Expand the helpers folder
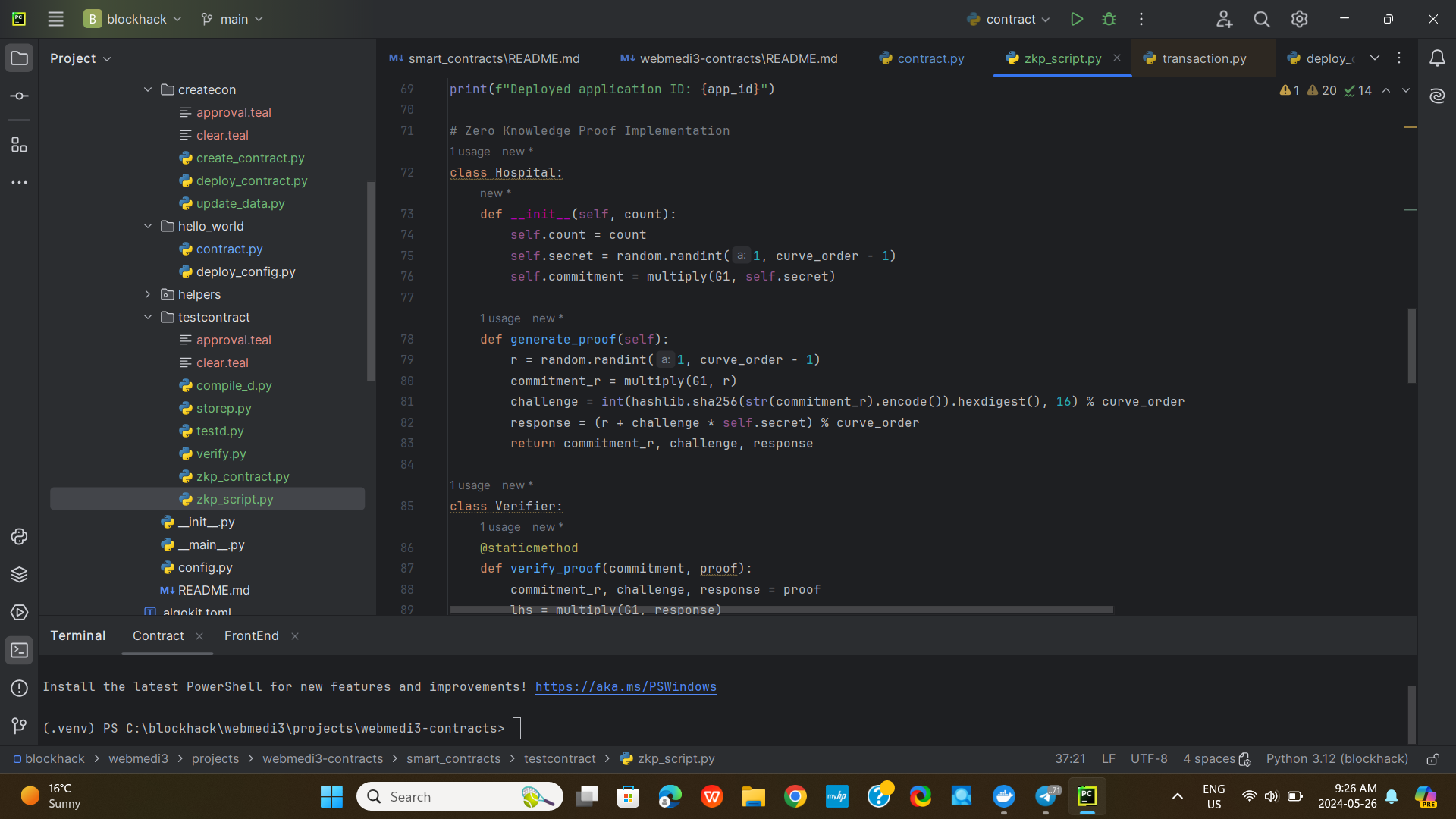The height and width of the screenshot is (819, 1456). click(148, 294)
